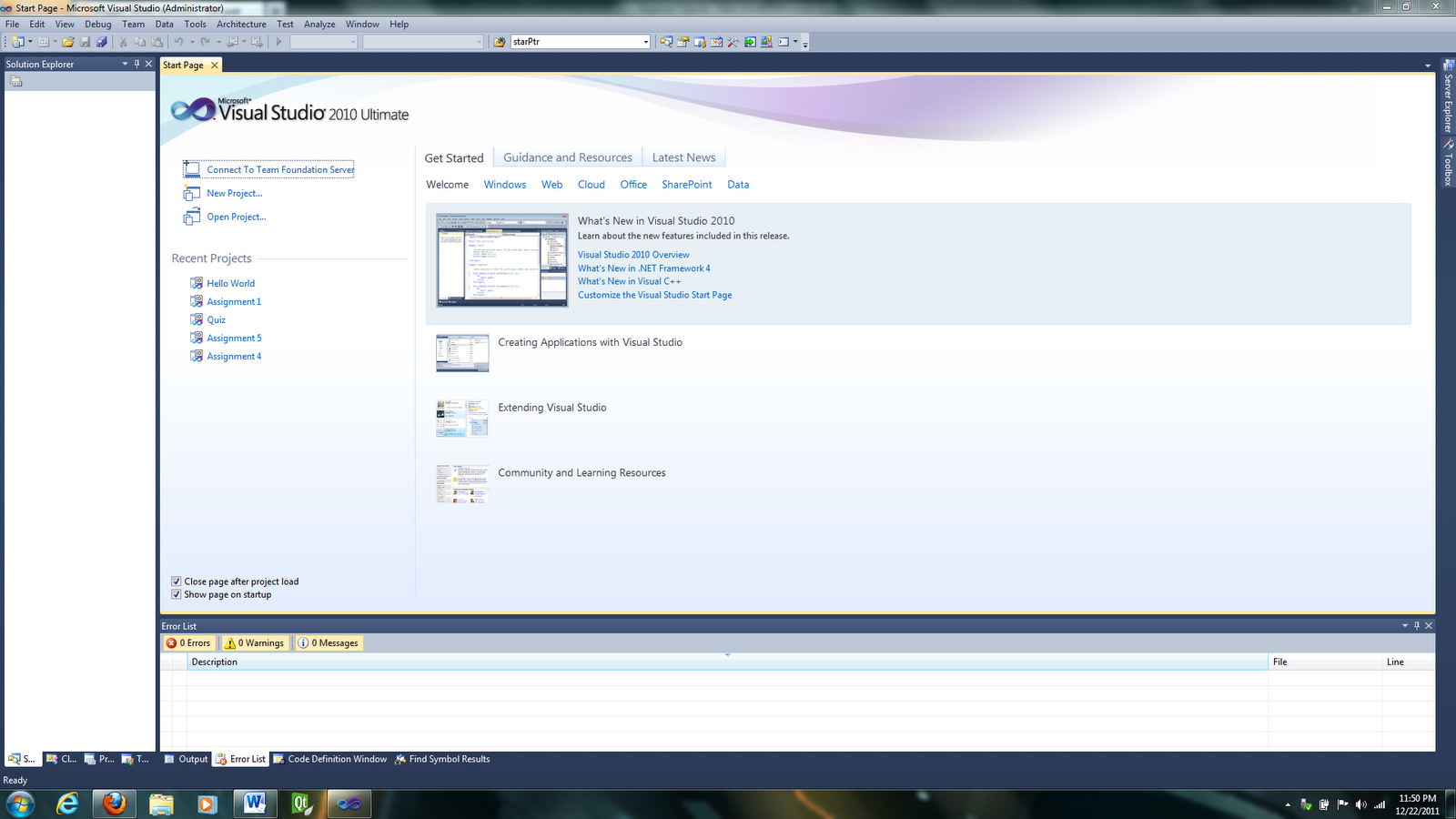Image resolution: width=1456 pixels, height=819 pixels.
Task: Toggle the 0 Errors filter
Action: 188,642
